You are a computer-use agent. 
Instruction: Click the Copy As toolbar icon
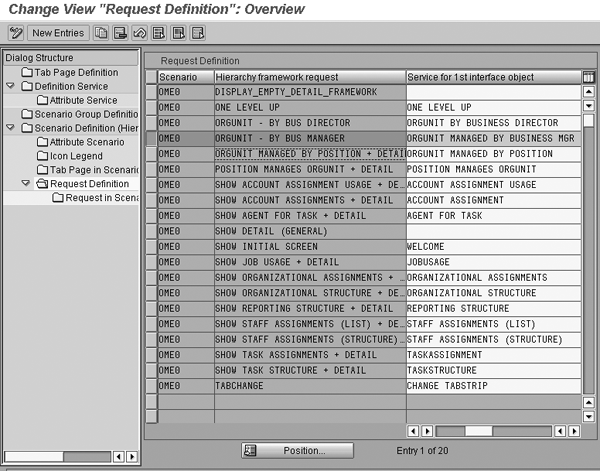[102, 33]
